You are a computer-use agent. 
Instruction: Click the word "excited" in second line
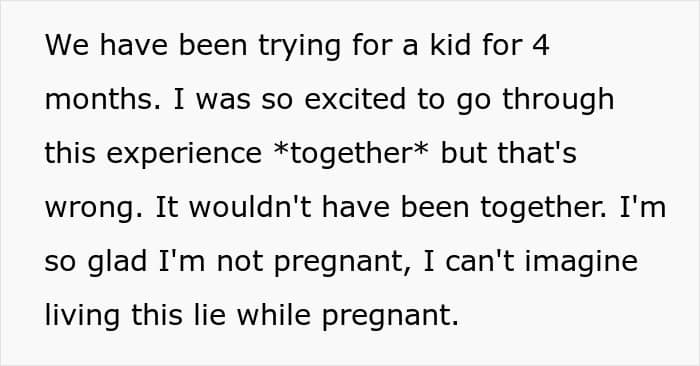(x=355, y=99)
